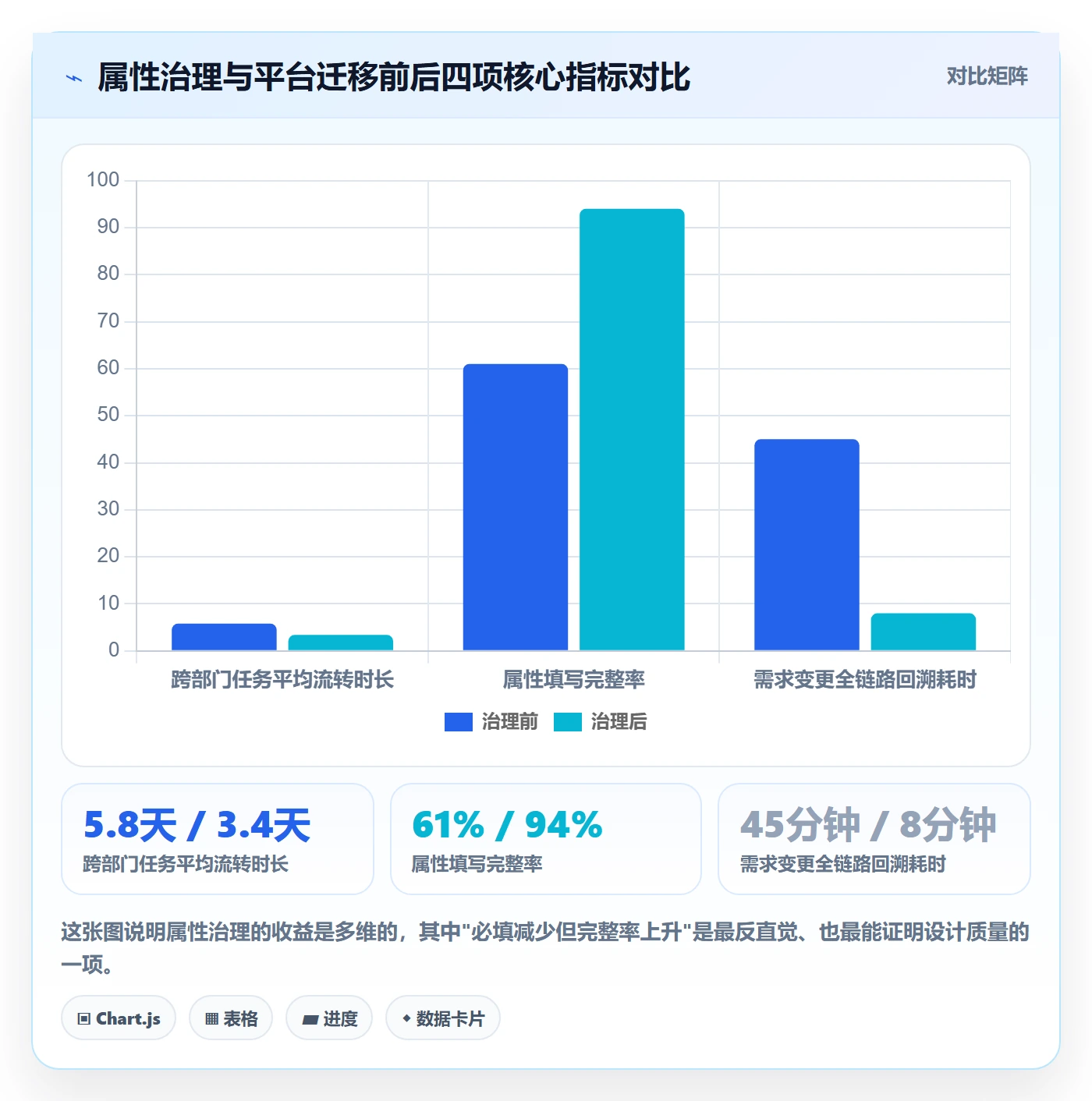Click the lightning bolt icon beside the title
The height and width of the screenshot is (1101, 1092).
74,78
